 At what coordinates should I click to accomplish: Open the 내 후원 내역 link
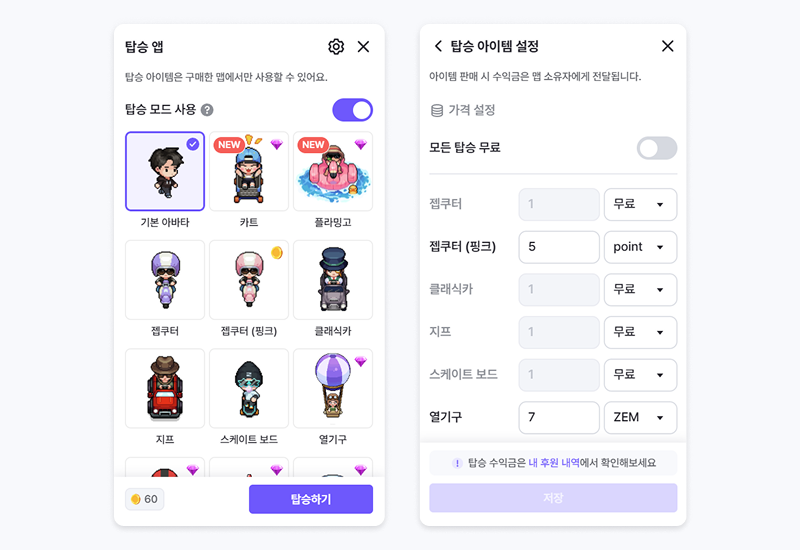(554, 463)
